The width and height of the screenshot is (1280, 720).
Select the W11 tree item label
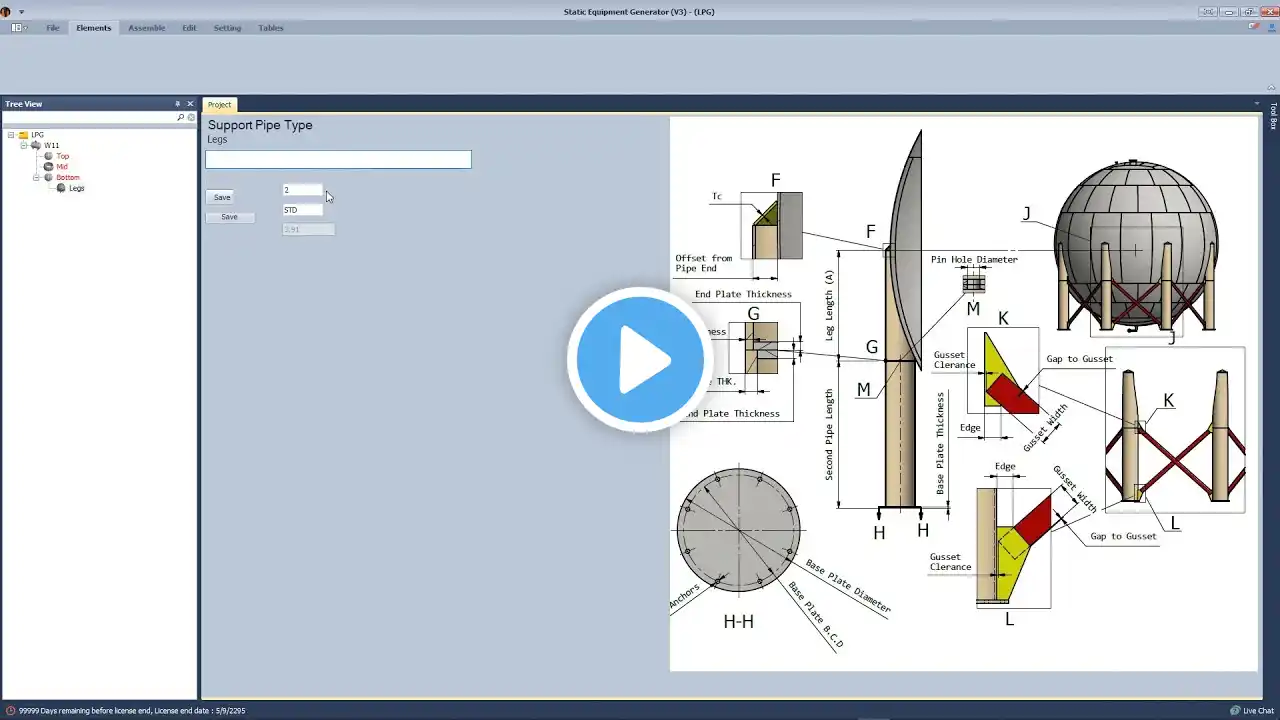[51, 145]
